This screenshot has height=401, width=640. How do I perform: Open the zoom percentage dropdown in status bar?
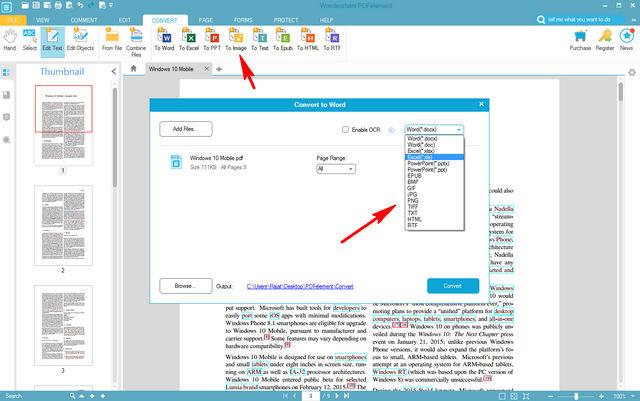click(633, 396)
